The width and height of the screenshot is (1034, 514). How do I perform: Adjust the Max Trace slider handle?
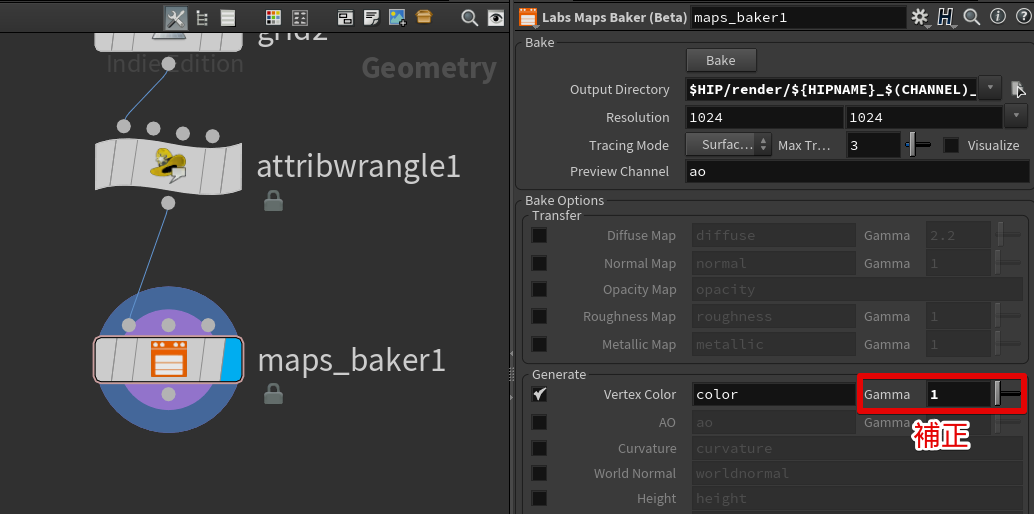pos(912,145)
